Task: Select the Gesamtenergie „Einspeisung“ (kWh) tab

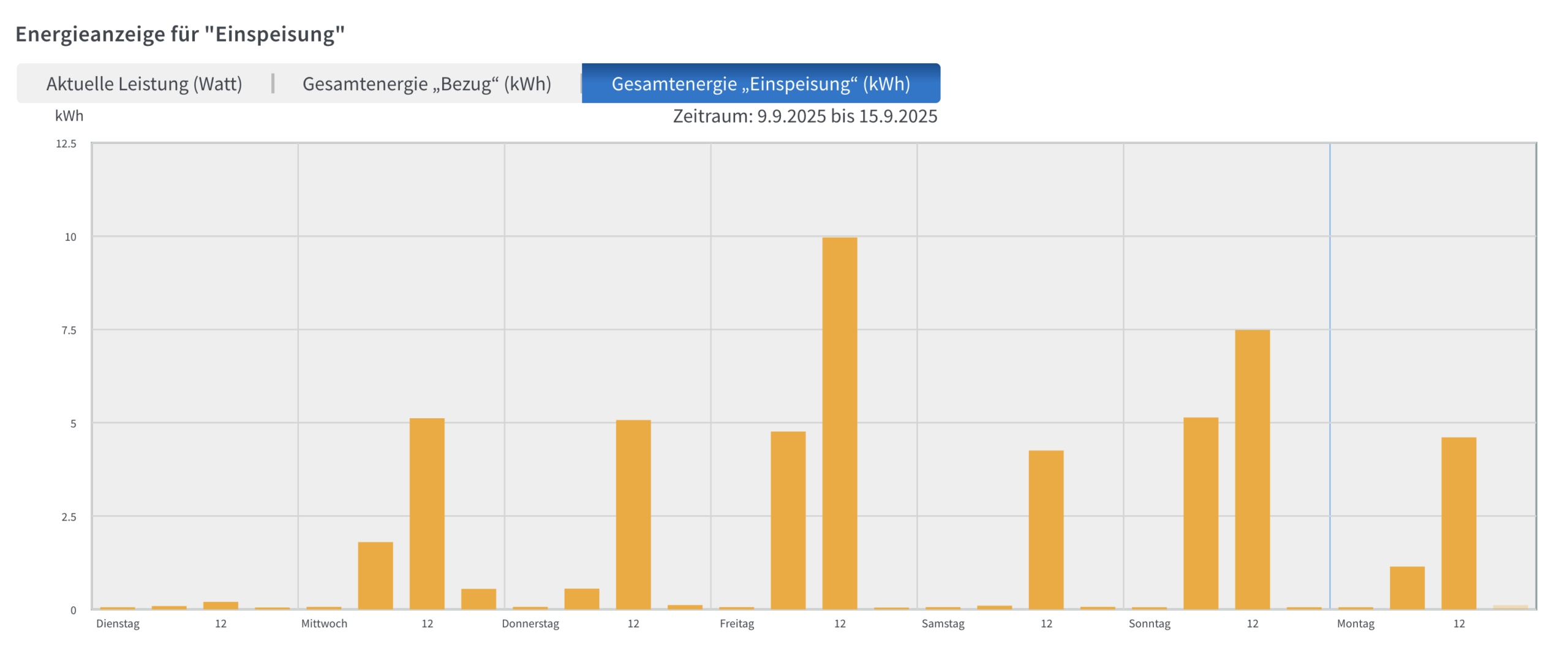Action: 760,83
